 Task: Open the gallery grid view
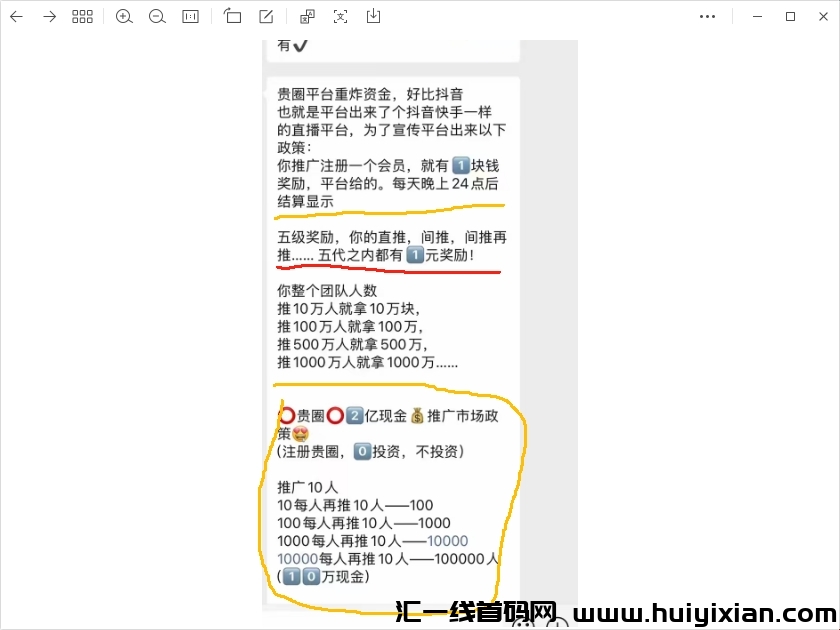click(x=82, y=16)
